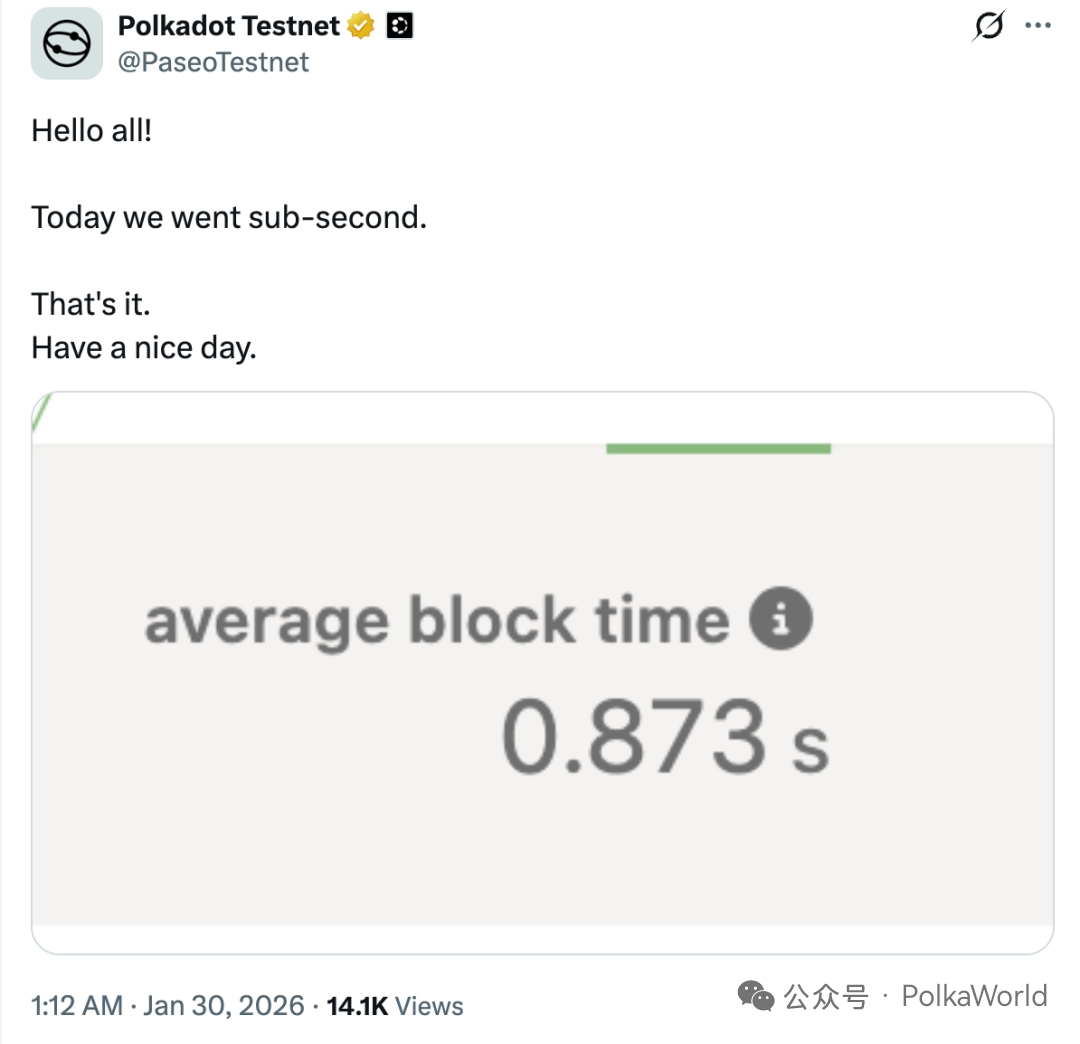Viewport: 1080px width, 1044px height.
Task: Click the square affiliate badge icon
Action: click(400, 26)
